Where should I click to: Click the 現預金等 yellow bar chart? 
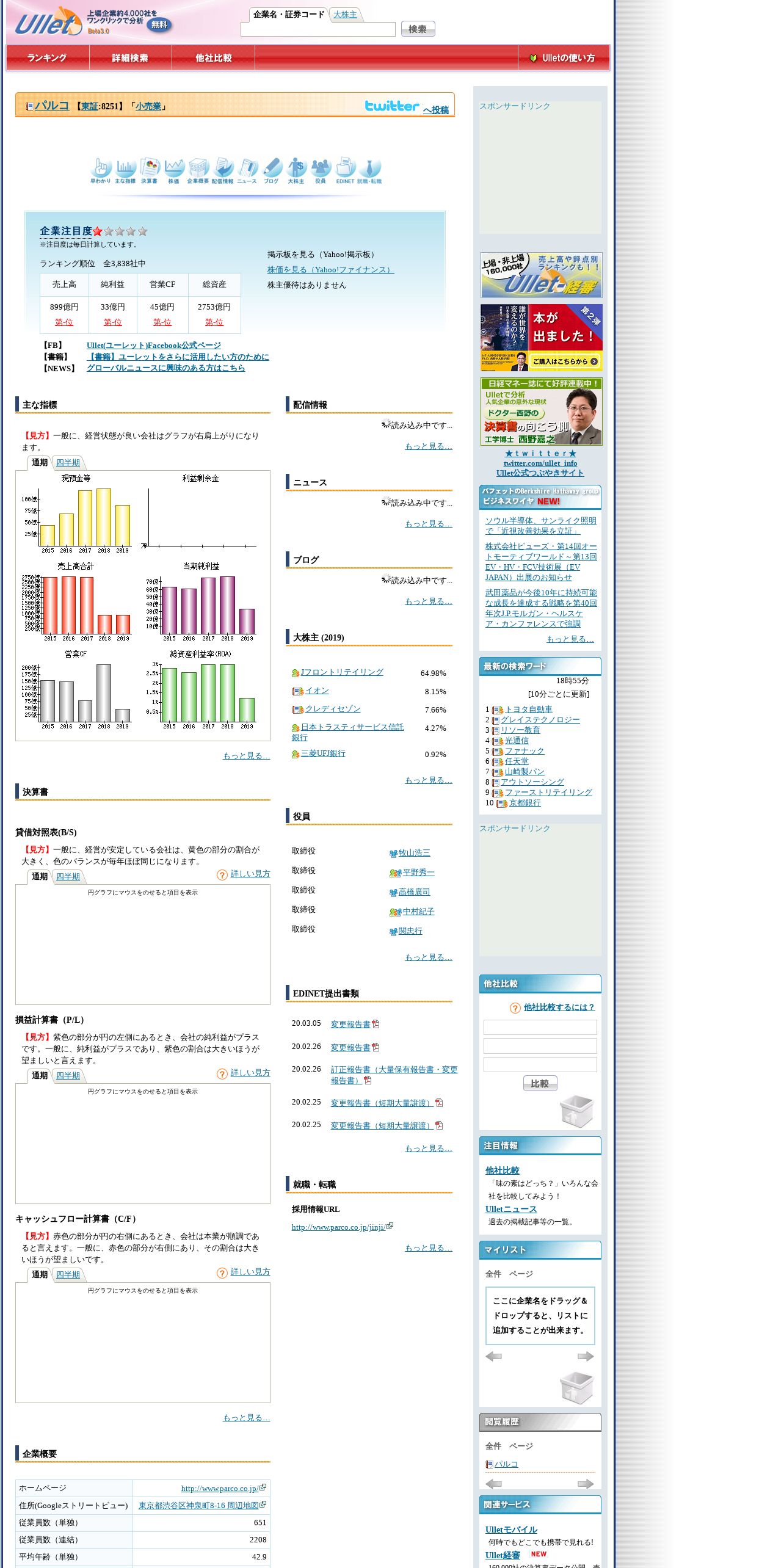coord(76,513)
